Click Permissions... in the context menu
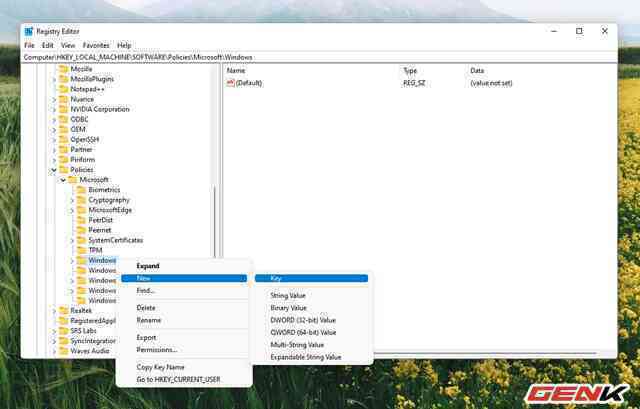Viewport: 640px width, 409px height. pos(184,350)
